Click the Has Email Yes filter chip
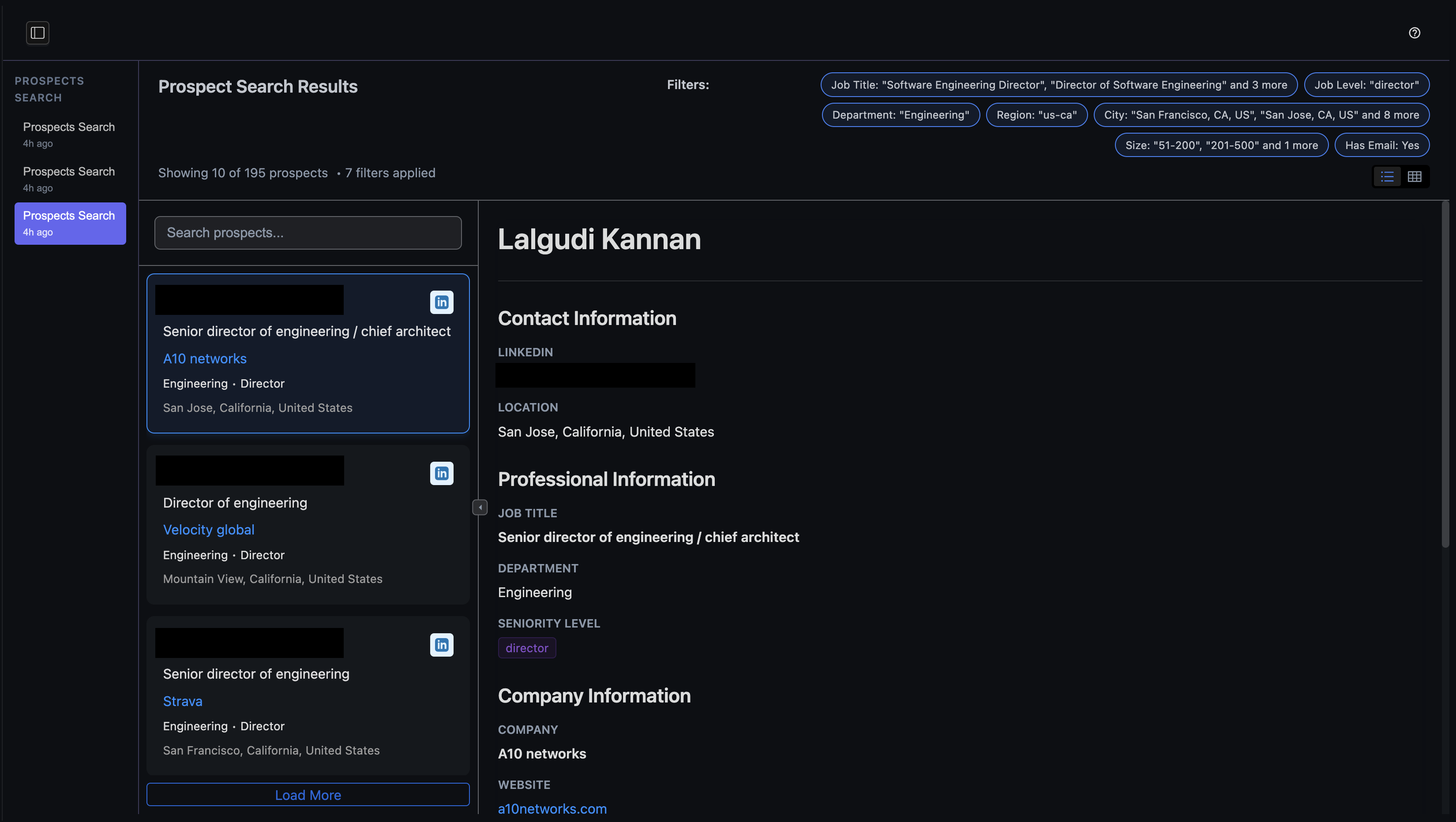Screen dimensions: 1456x822 pyautogui.click(x=1382, y=145)
